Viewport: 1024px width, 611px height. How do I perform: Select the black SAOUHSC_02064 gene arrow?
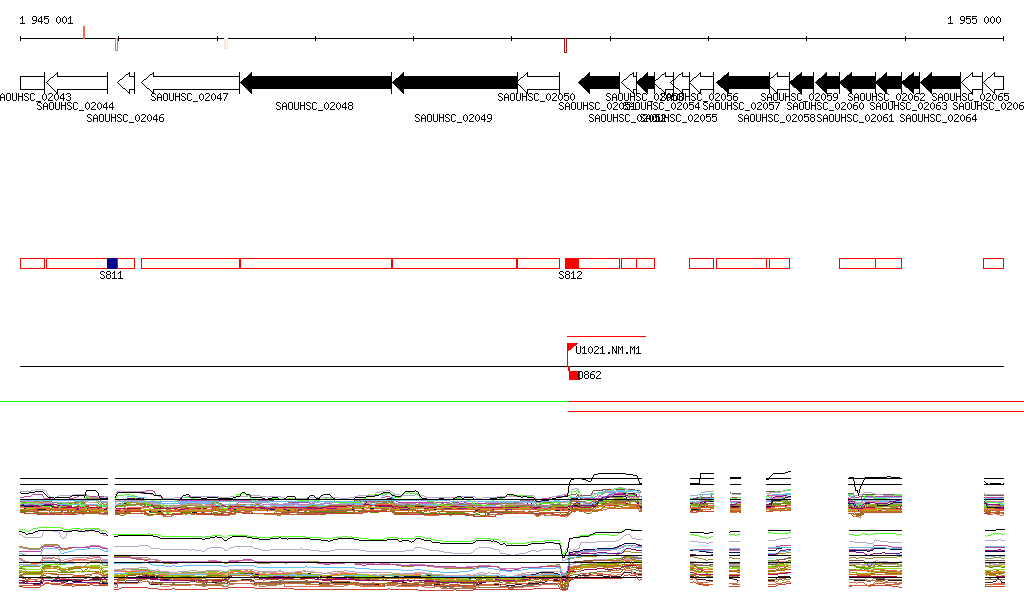point(940,83)
